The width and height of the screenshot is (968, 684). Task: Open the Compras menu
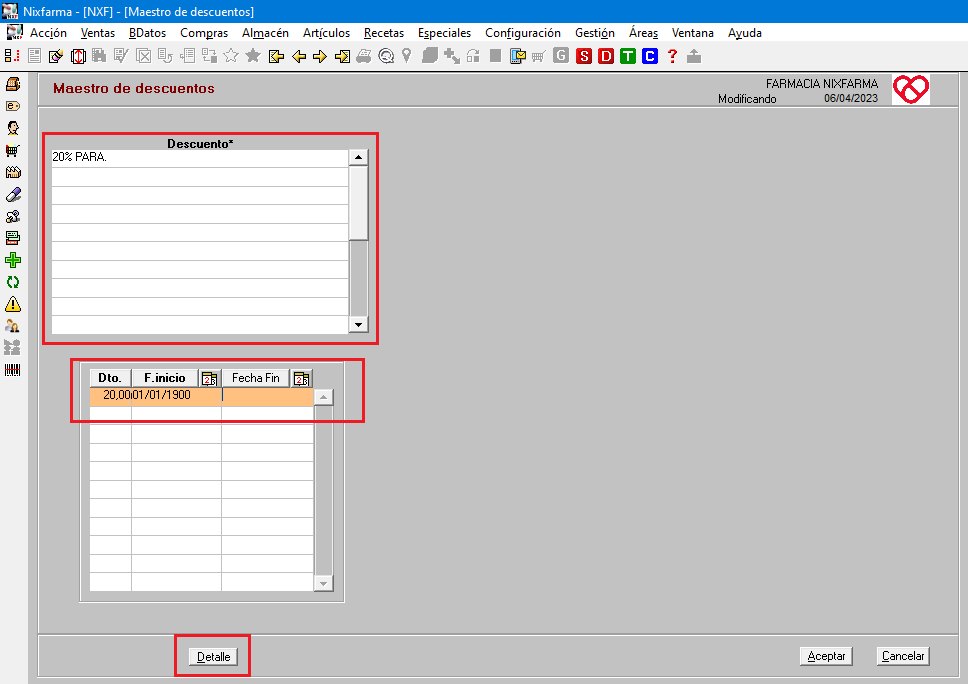pyautogui.click(x=204, y=33)
